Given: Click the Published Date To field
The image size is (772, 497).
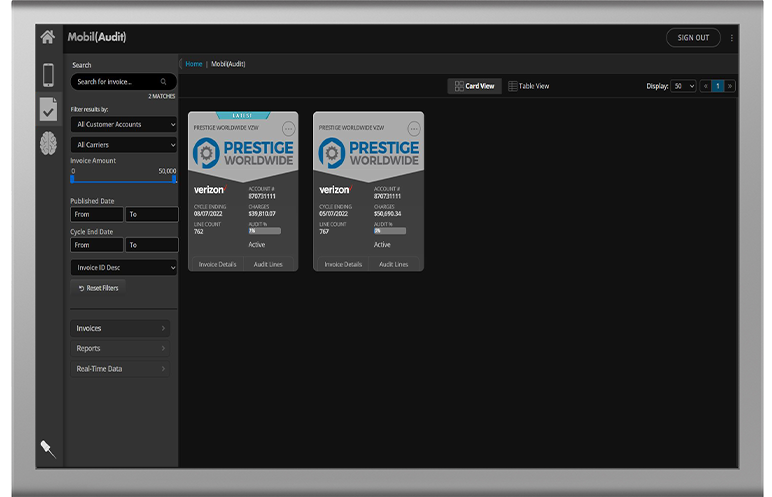Looking at the screenshot, I should pos(152,214).
